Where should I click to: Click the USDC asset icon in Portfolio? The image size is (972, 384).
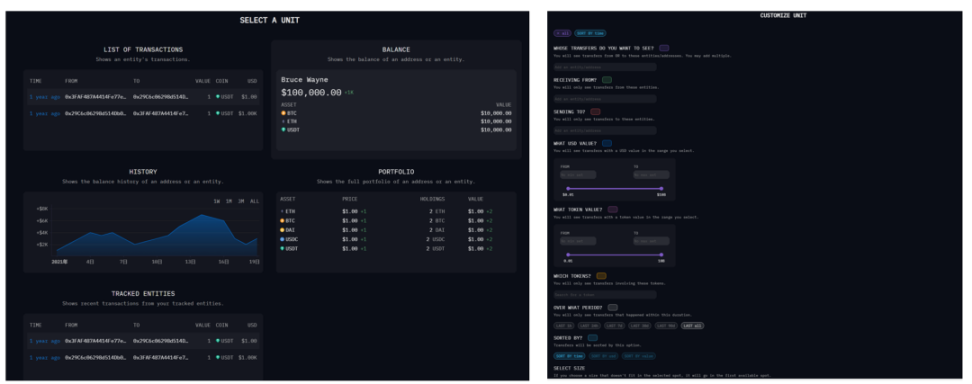[282, 239]
